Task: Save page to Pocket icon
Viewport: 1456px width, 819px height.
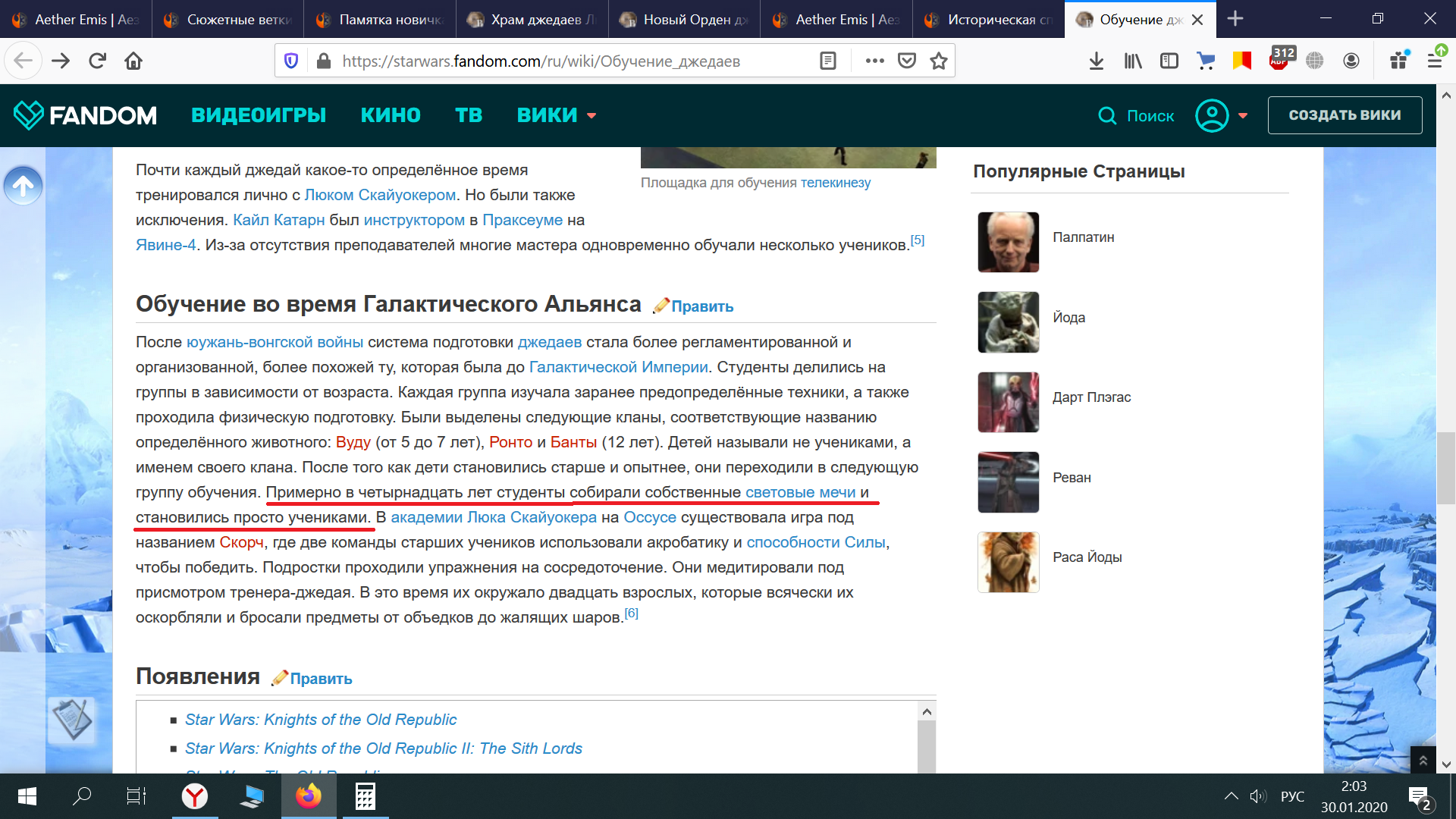Action: (x=907, y=61)
